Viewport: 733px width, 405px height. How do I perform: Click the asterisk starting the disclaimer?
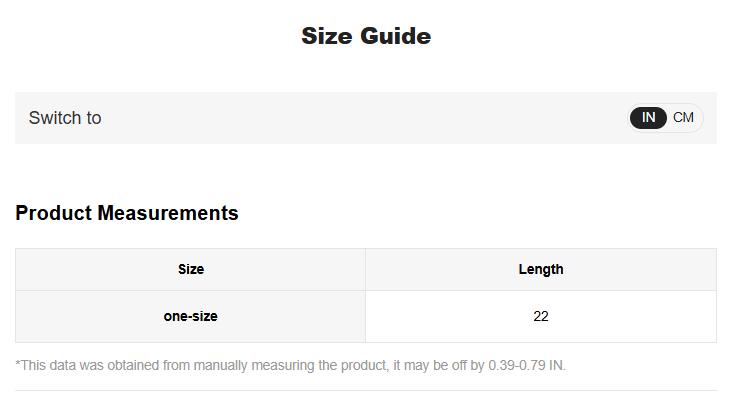(x=18, y=364)
